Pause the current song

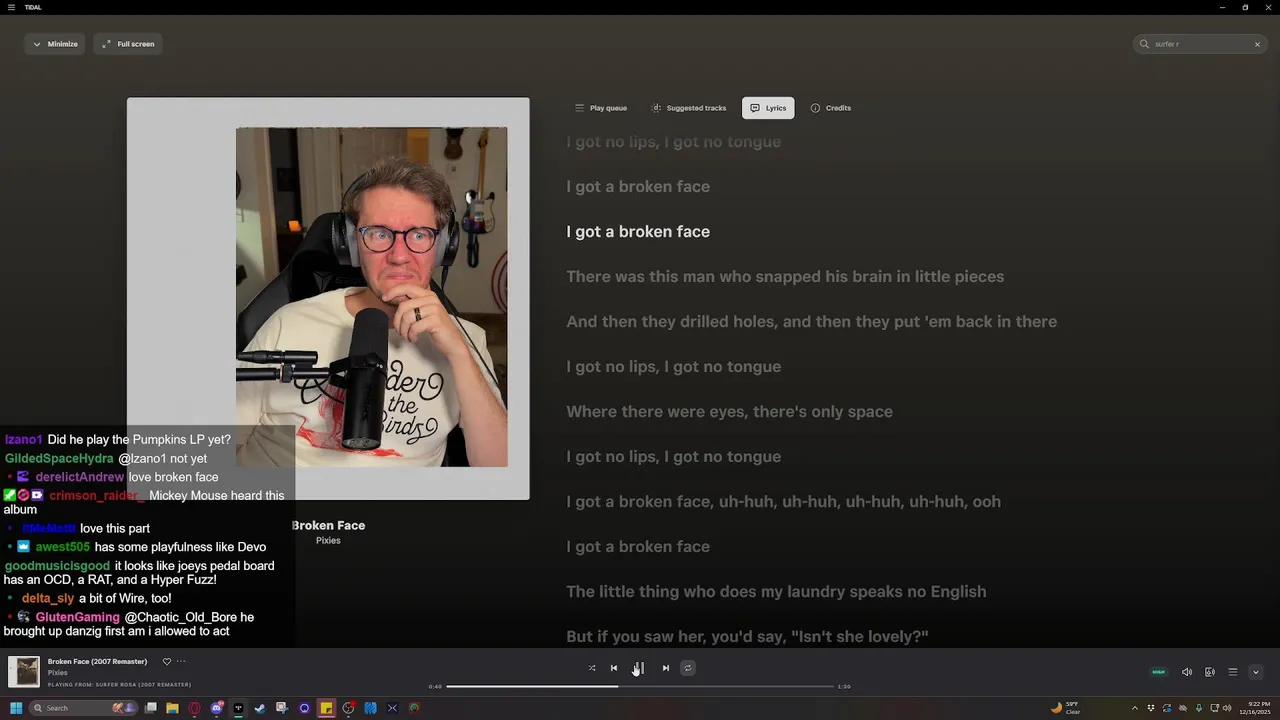639,668
